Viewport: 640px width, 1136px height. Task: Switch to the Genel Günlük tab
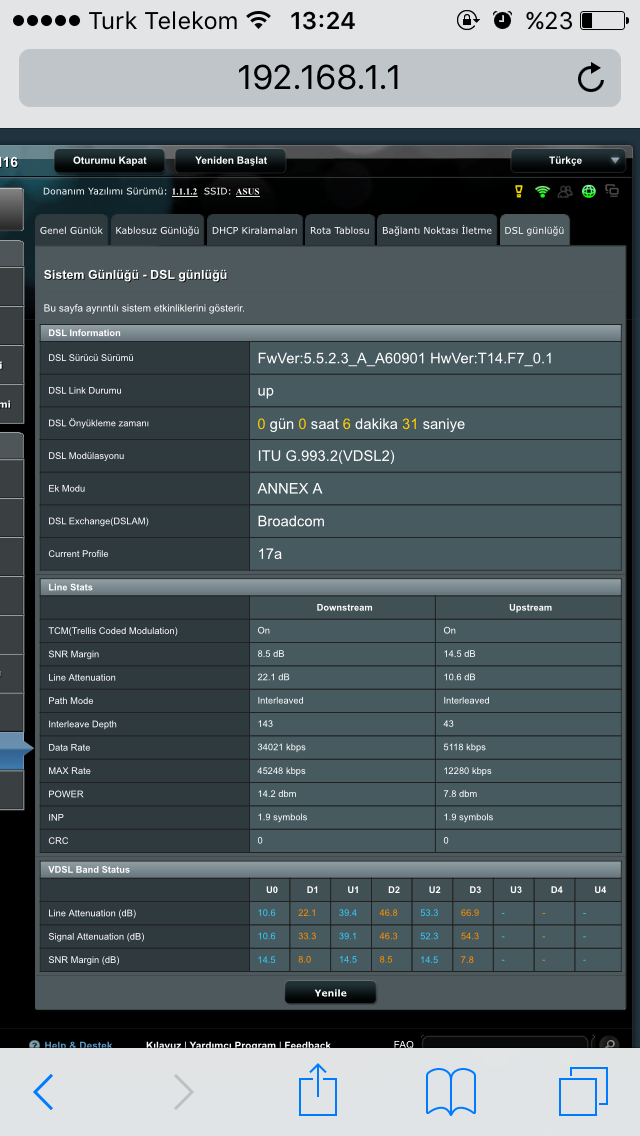pos(71,230)
